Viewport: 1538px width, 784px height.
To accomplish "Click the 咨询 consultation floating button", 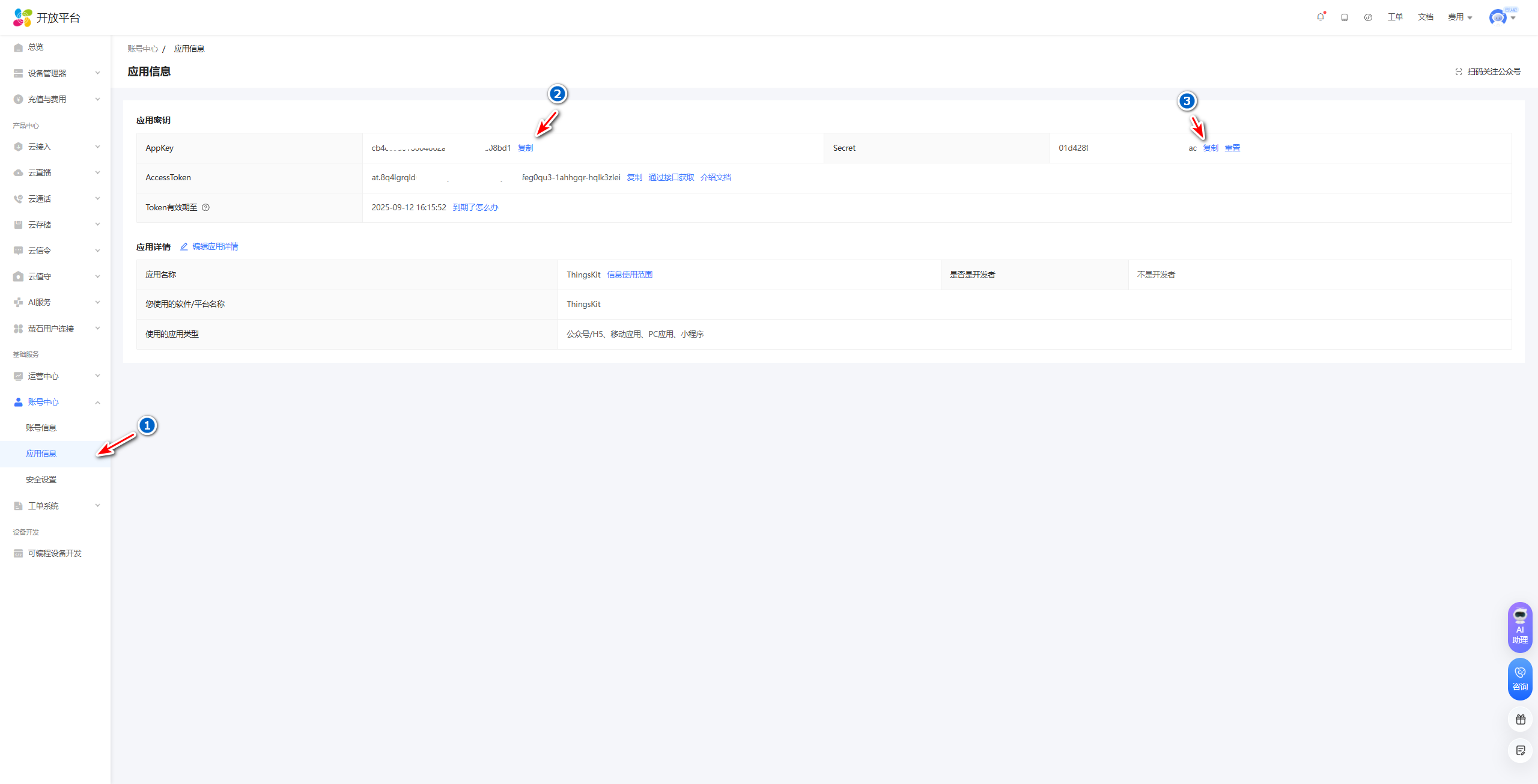I will (x=1519, y=679).
